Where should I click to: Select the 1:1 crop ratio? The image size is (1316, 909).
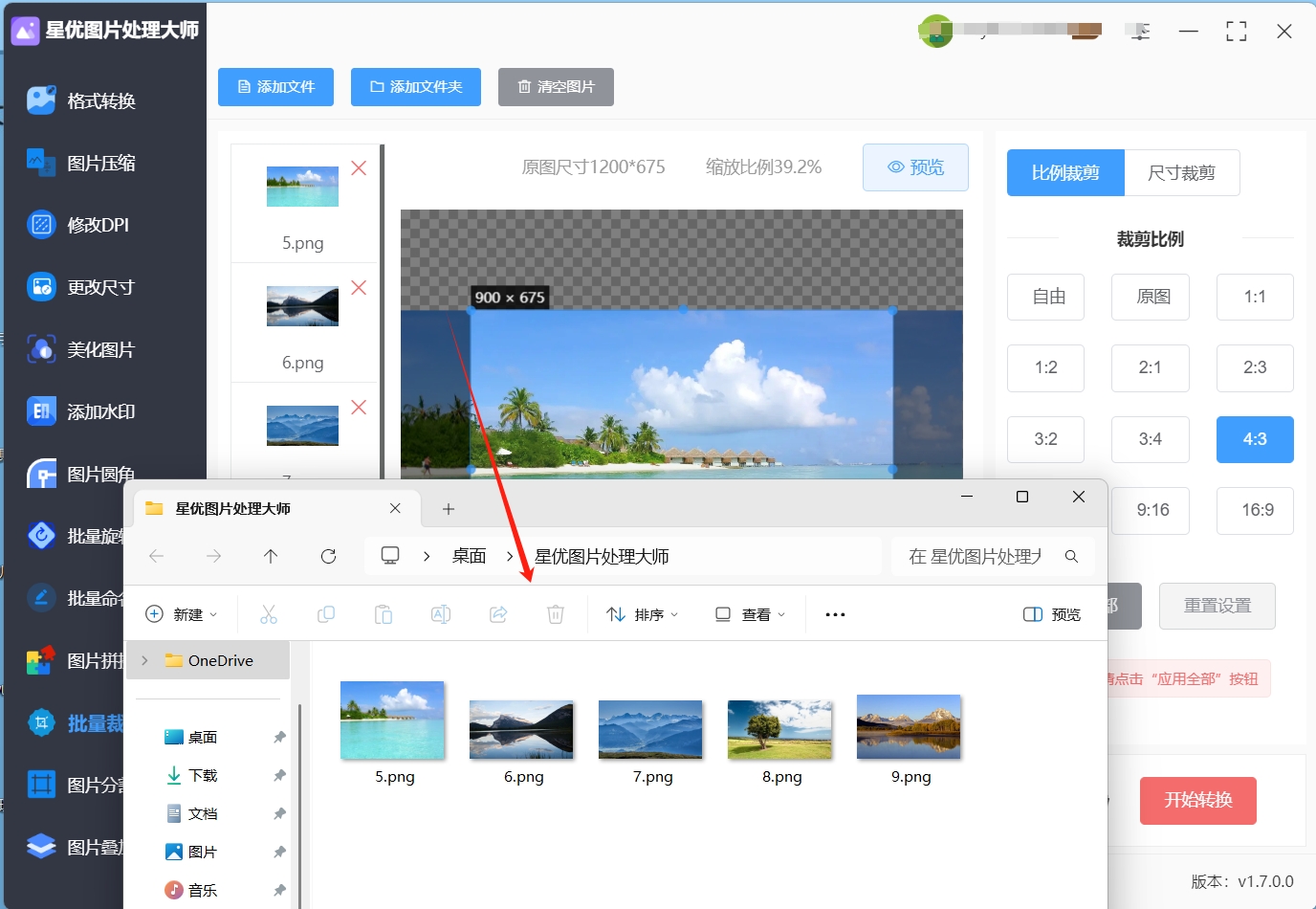coord(1255,297)
